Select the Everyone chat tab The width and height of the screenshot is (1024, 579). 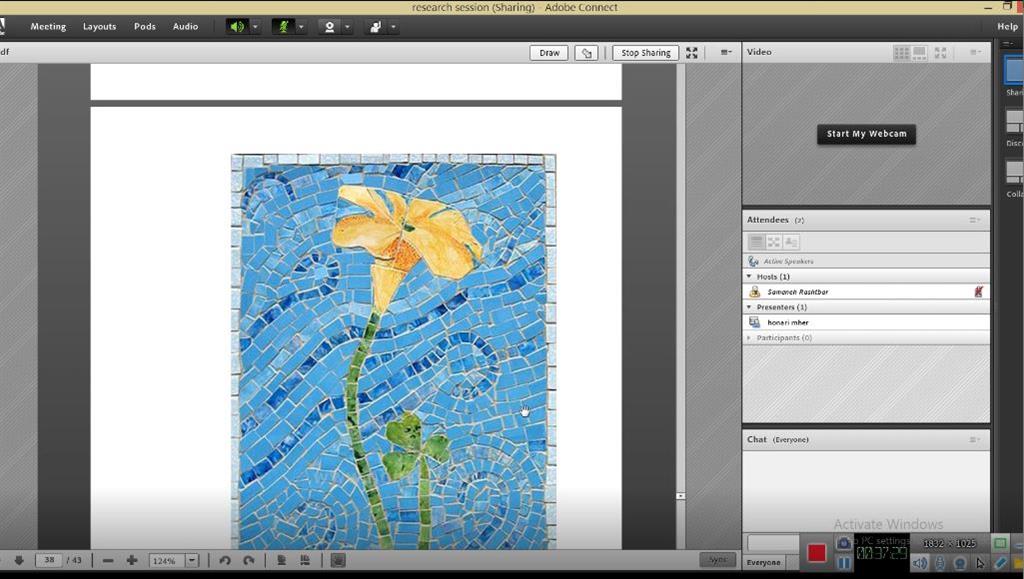[763, 563]
